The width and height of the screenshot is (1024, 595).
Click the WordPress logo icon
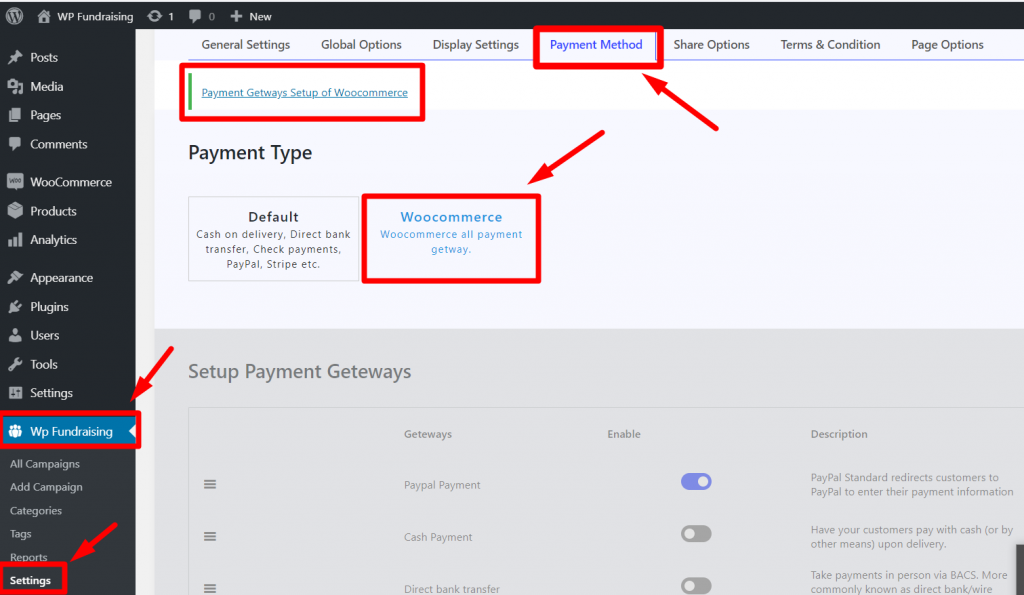14,16
